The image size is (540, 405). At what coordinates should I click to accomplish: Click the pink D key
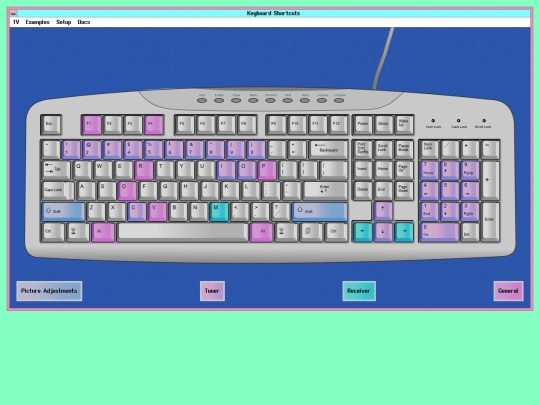click(127, 191)
